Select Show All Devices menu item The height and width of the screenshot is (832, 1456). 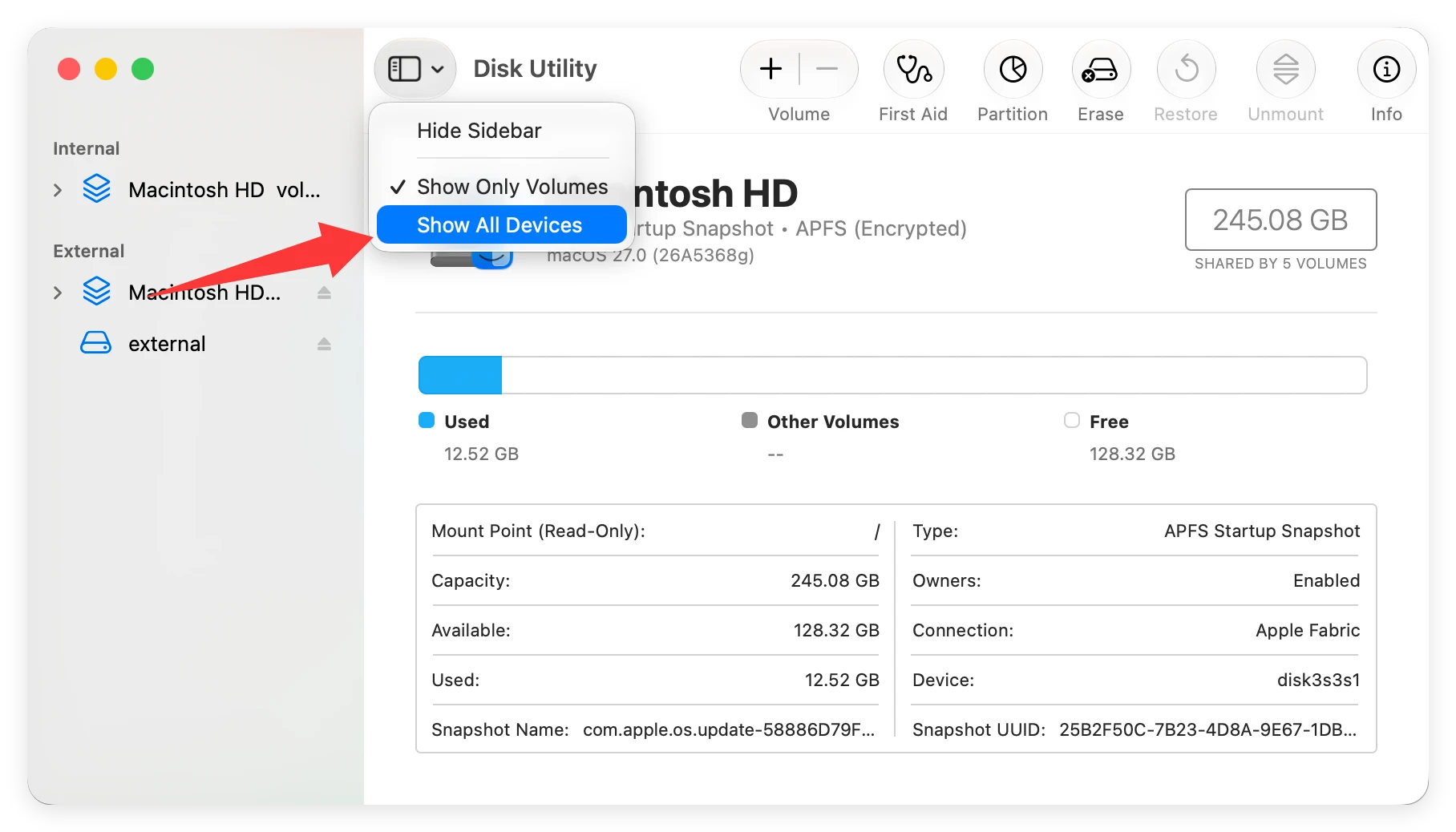coord(502,225)
